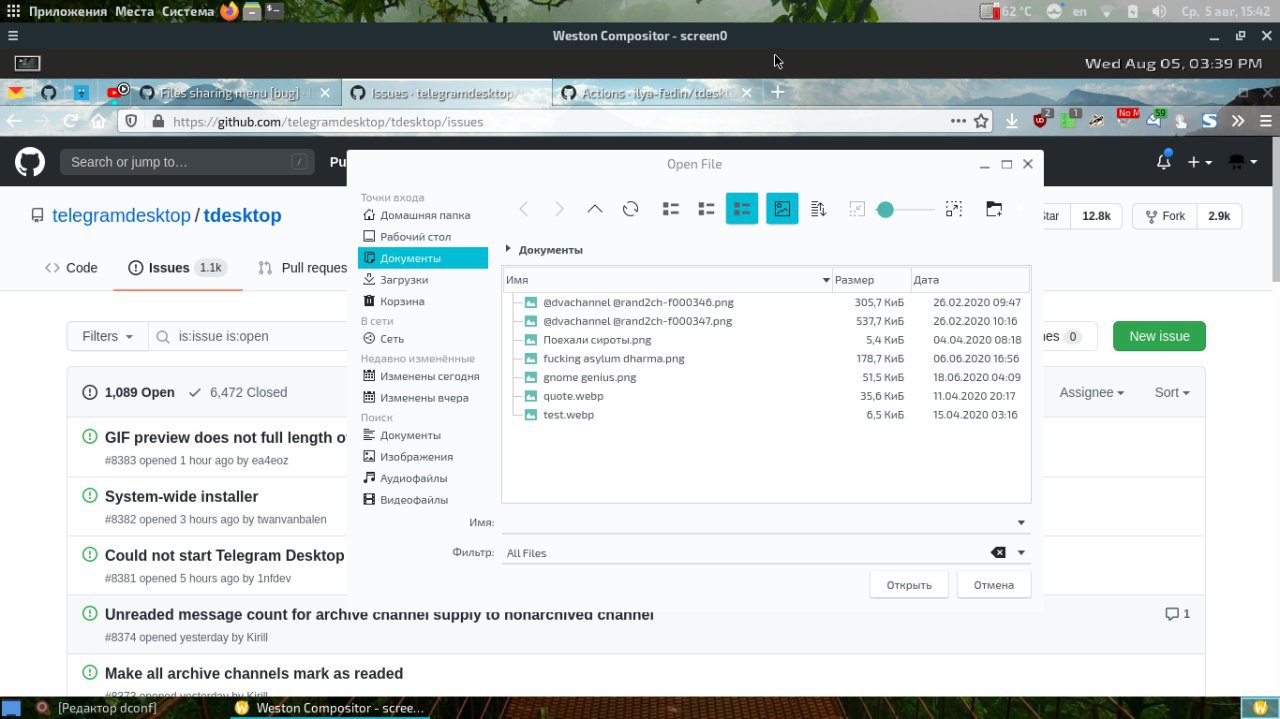Sort by the Имя column header
This screenshot has height=719, width=1280.
point(667,280)
